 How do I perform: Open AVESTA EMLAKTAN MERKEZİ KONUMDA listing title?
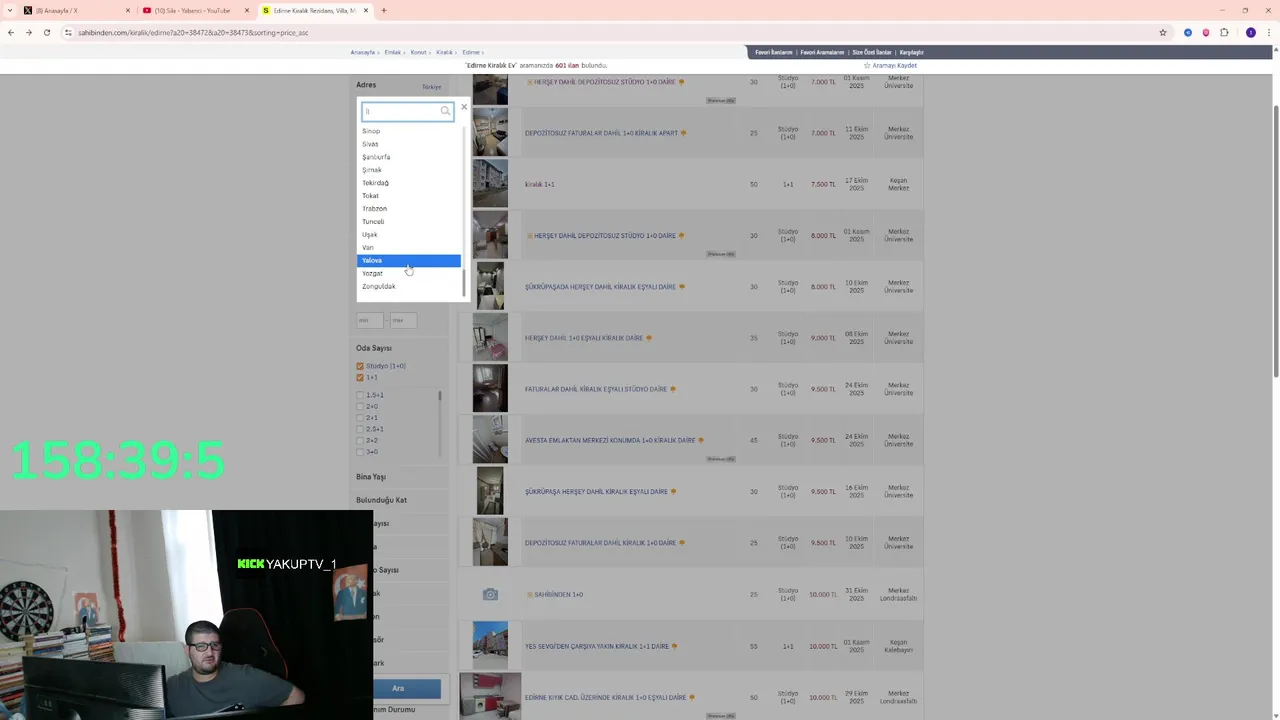point(610,440)
